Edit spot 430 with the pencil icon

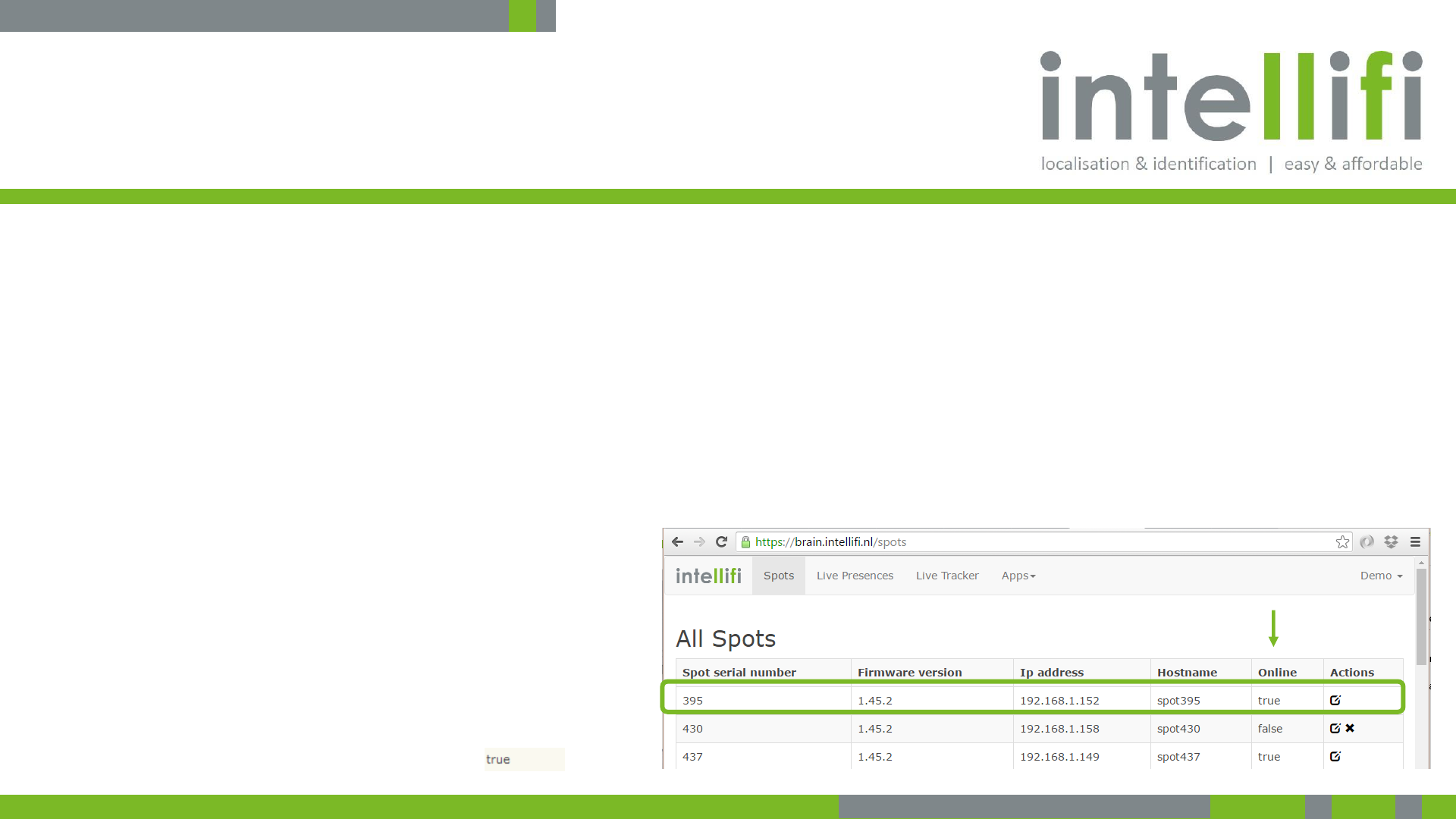click(1335, 728)
